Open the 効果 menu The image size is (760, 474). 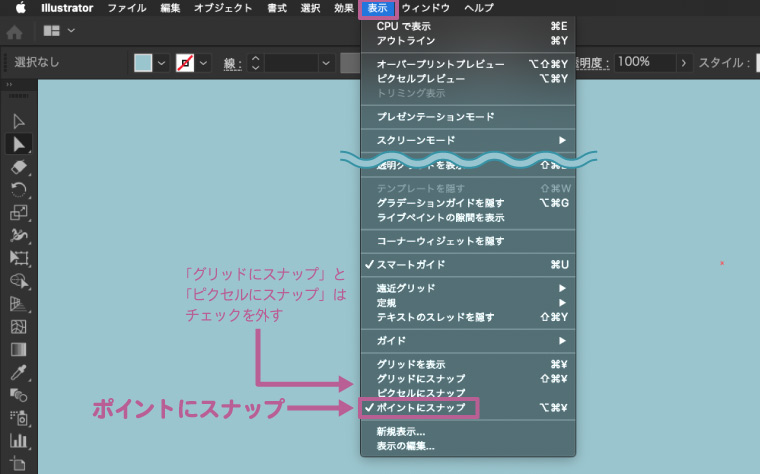344,8
